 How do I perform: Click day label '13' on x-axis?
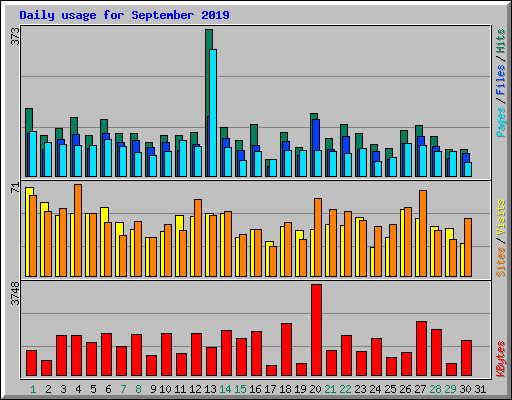click(x=210, y=389)
